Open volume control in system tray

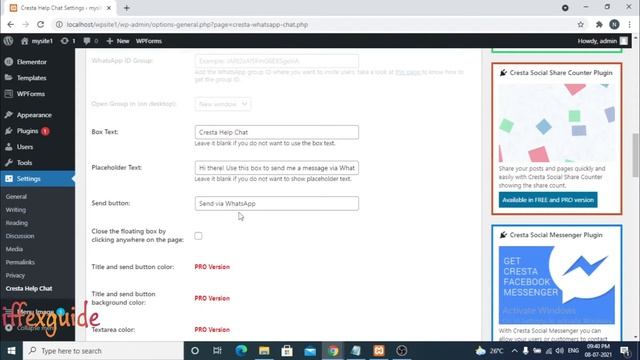pos(560,351)
